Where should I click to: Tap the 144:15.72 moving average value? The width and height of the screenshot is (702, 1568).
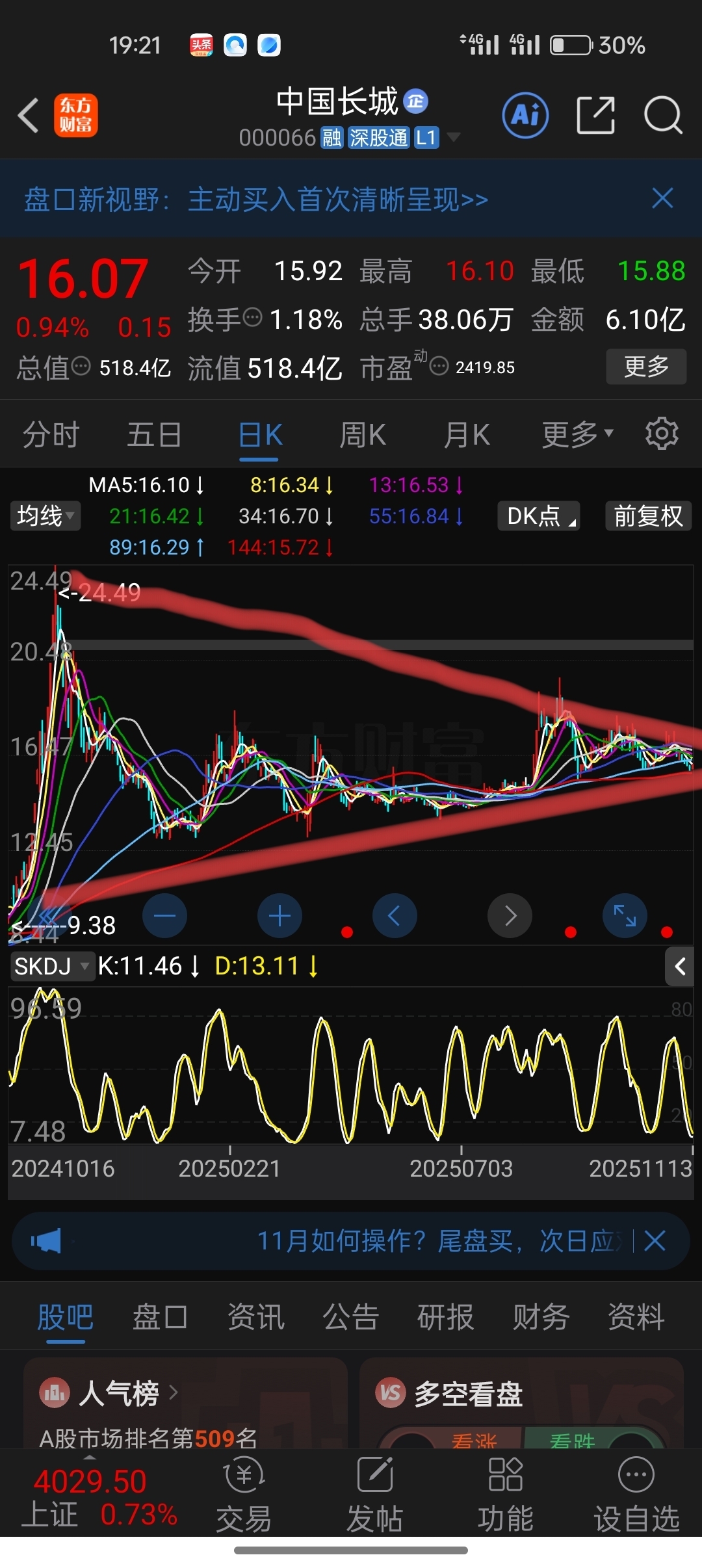tap(280, 547)
